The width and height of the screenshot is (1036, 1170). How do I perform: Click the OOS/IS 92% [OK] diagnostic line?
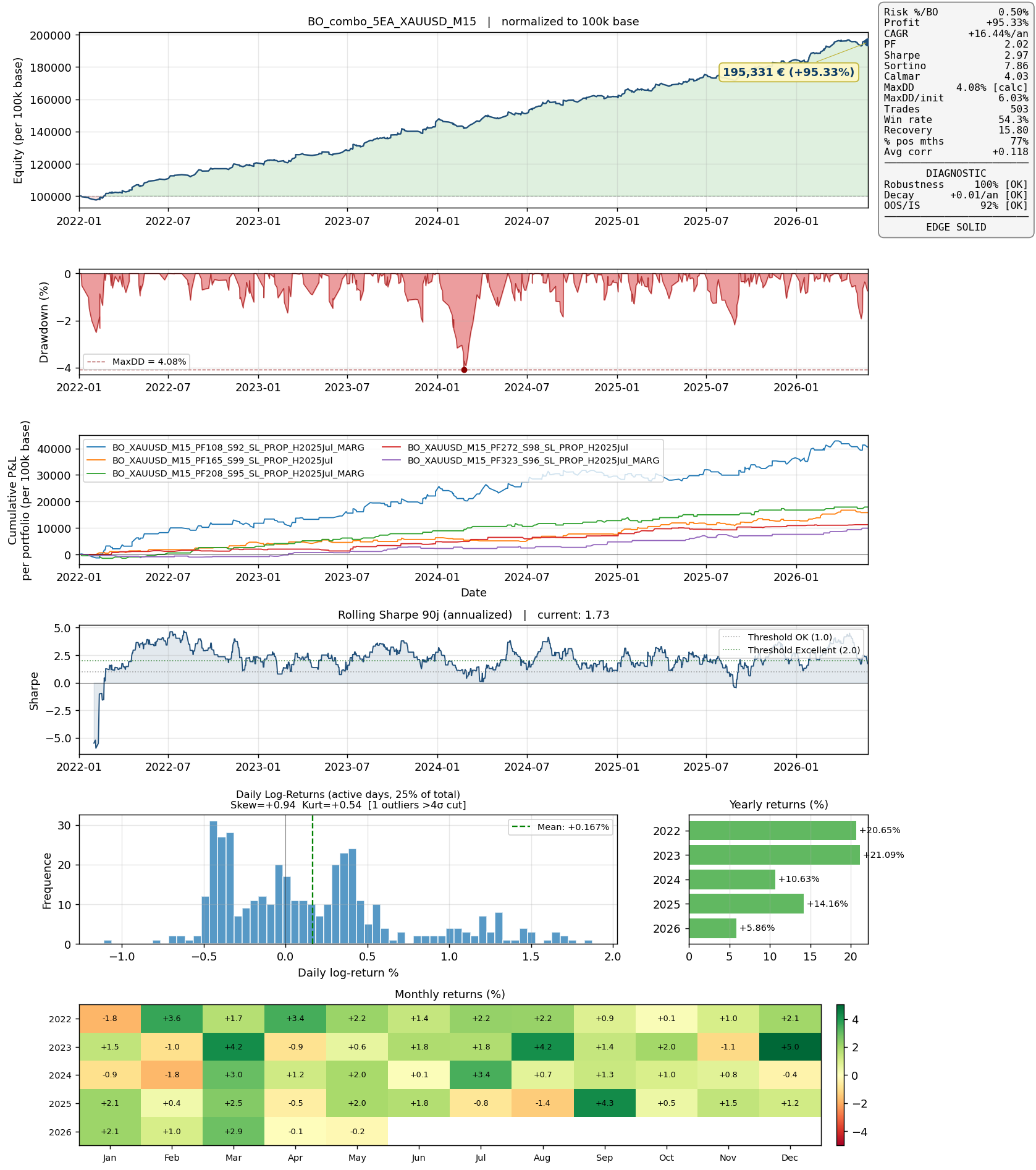pos(956,206)
